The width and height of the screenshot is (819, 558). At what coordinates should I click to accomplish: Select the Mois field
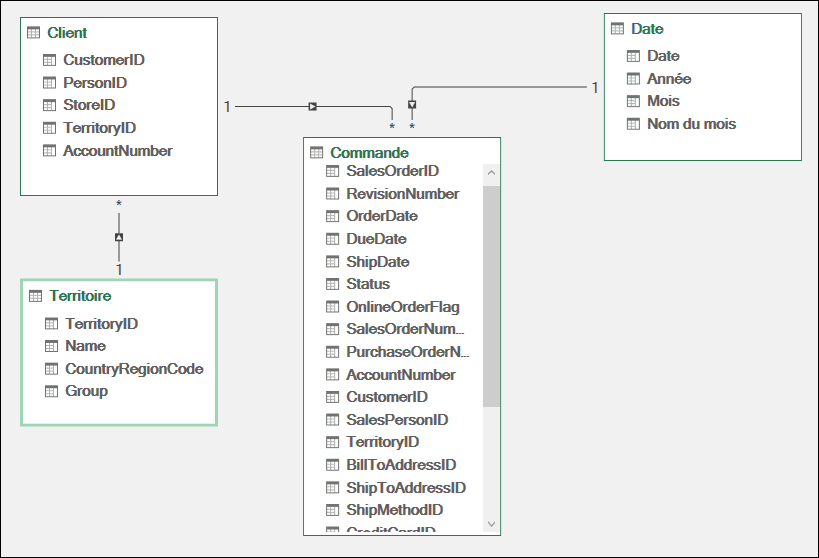[663, 101]
